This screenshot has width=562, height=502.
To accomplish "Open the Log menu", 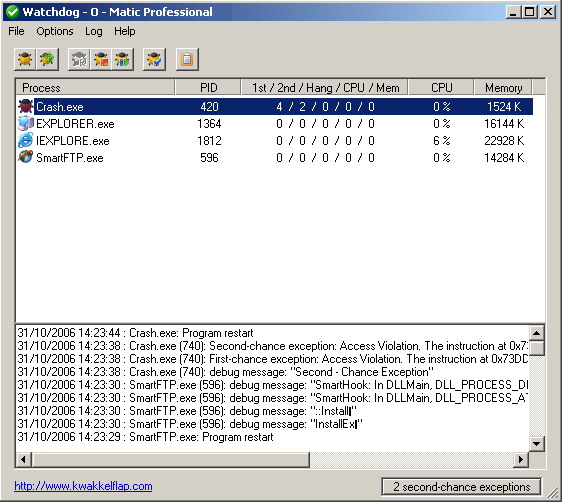I will click(x=94, y=31).
